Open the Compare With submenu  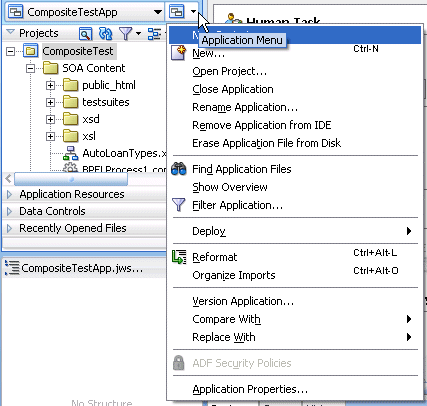pyautogui.click(x=295, y=319)
